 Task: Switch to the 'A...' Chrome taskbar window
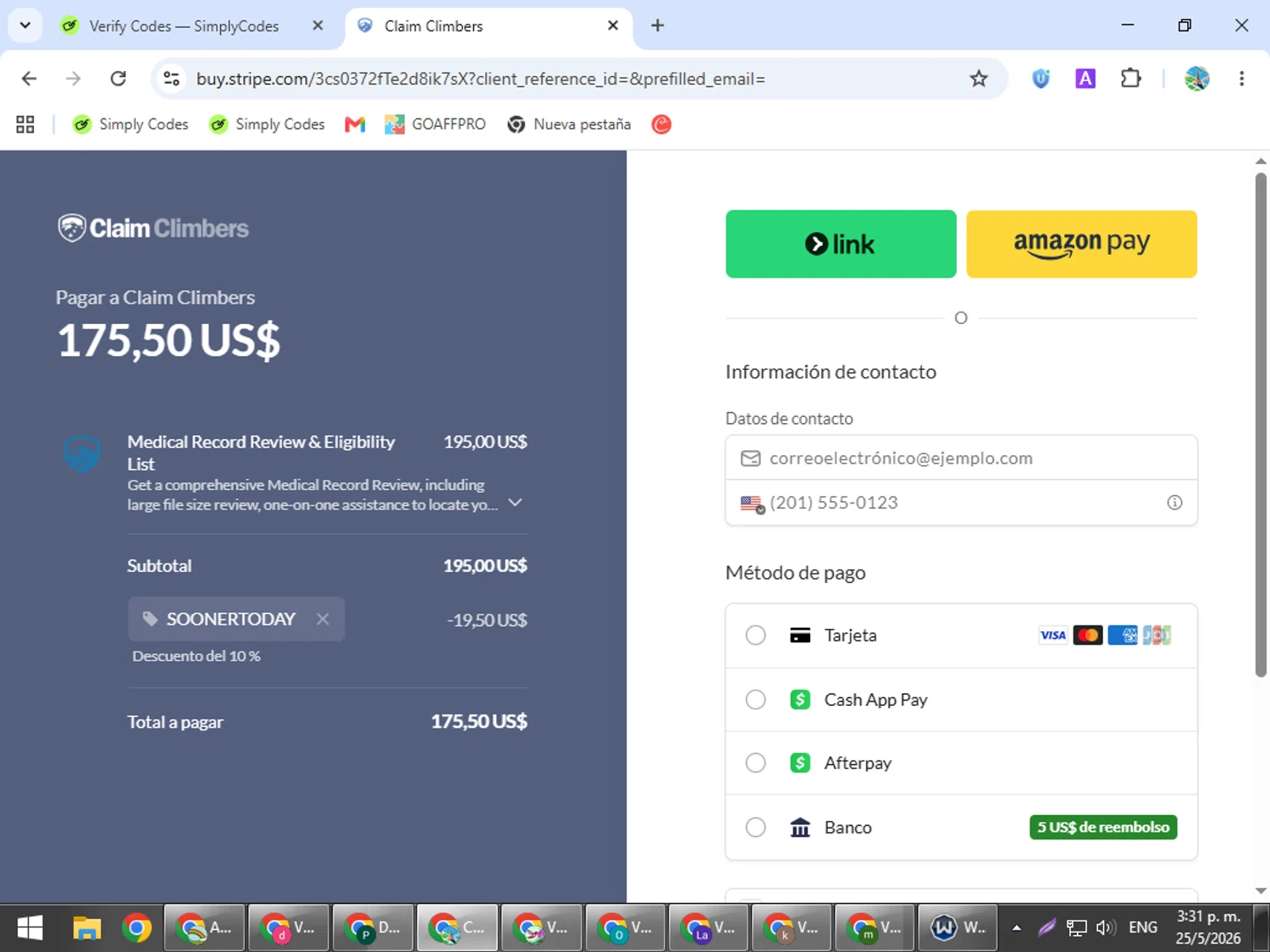[204, 928]
